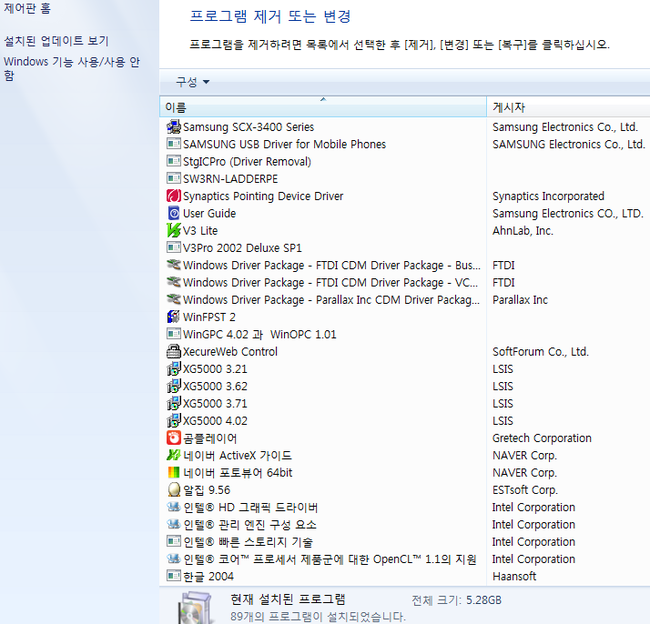Click the 전체 크기: 5.28GB status text
650x624 pixels.
(456, 600)
